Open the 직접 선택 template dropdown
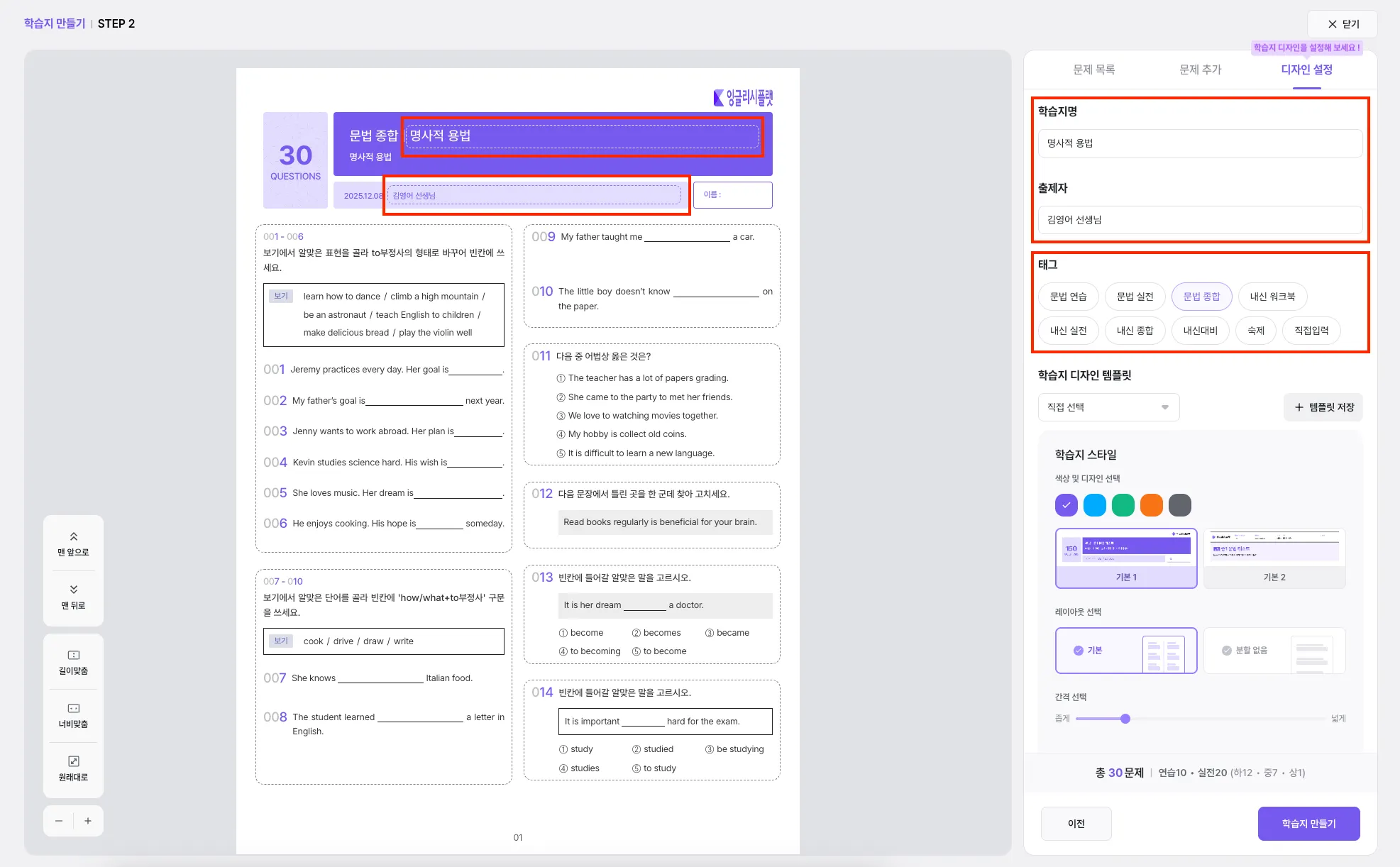This screenshot has height=867, width=1400. (1108, 407)
